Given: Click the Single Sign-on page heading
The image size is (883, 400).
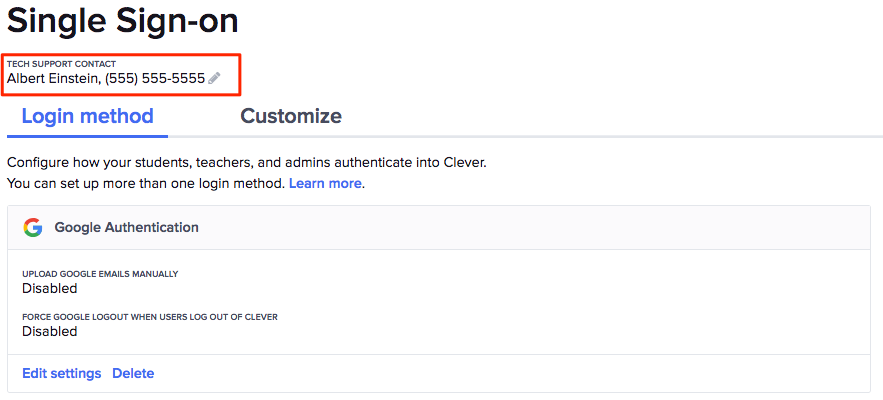Looking at the screenshot, I should 123,20.
